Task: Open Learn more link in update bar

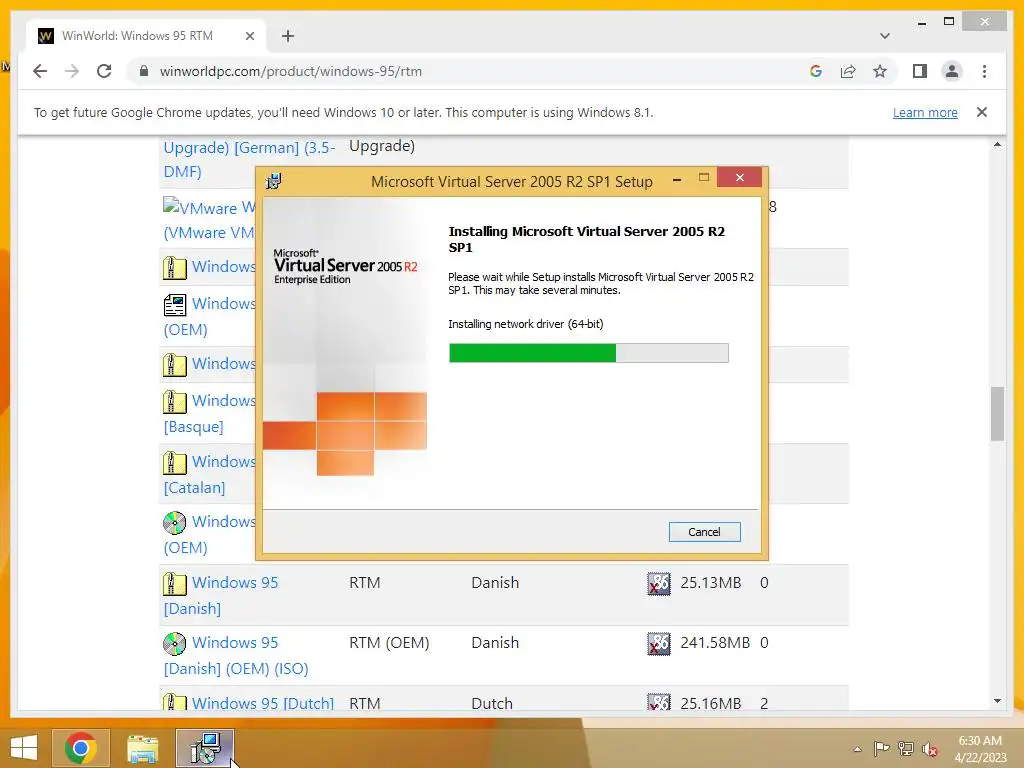Action: 925,112
